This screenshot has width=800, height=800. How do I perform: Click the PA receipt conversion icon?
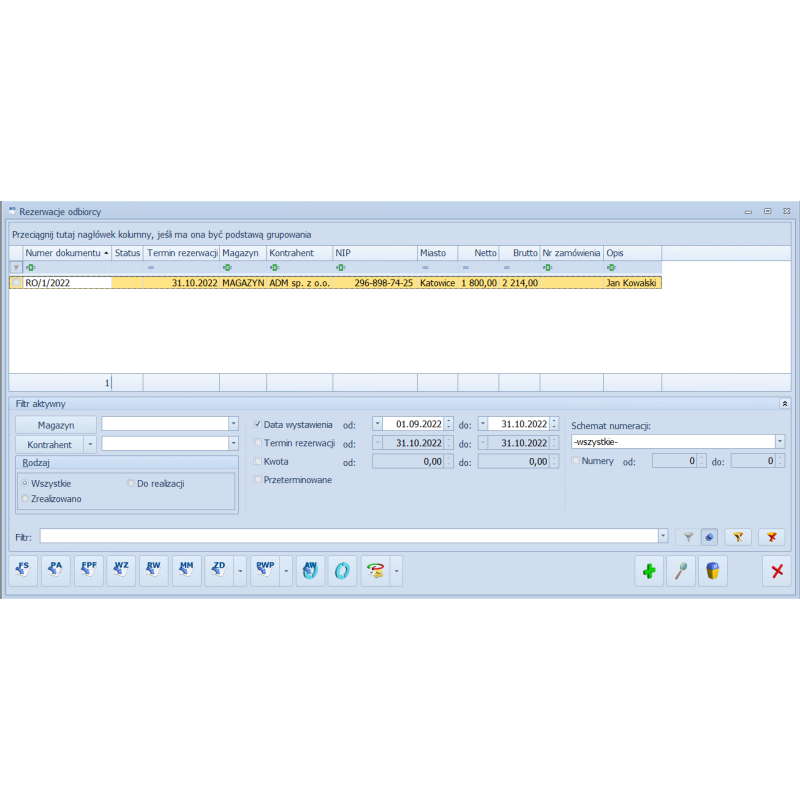[56, 570]
